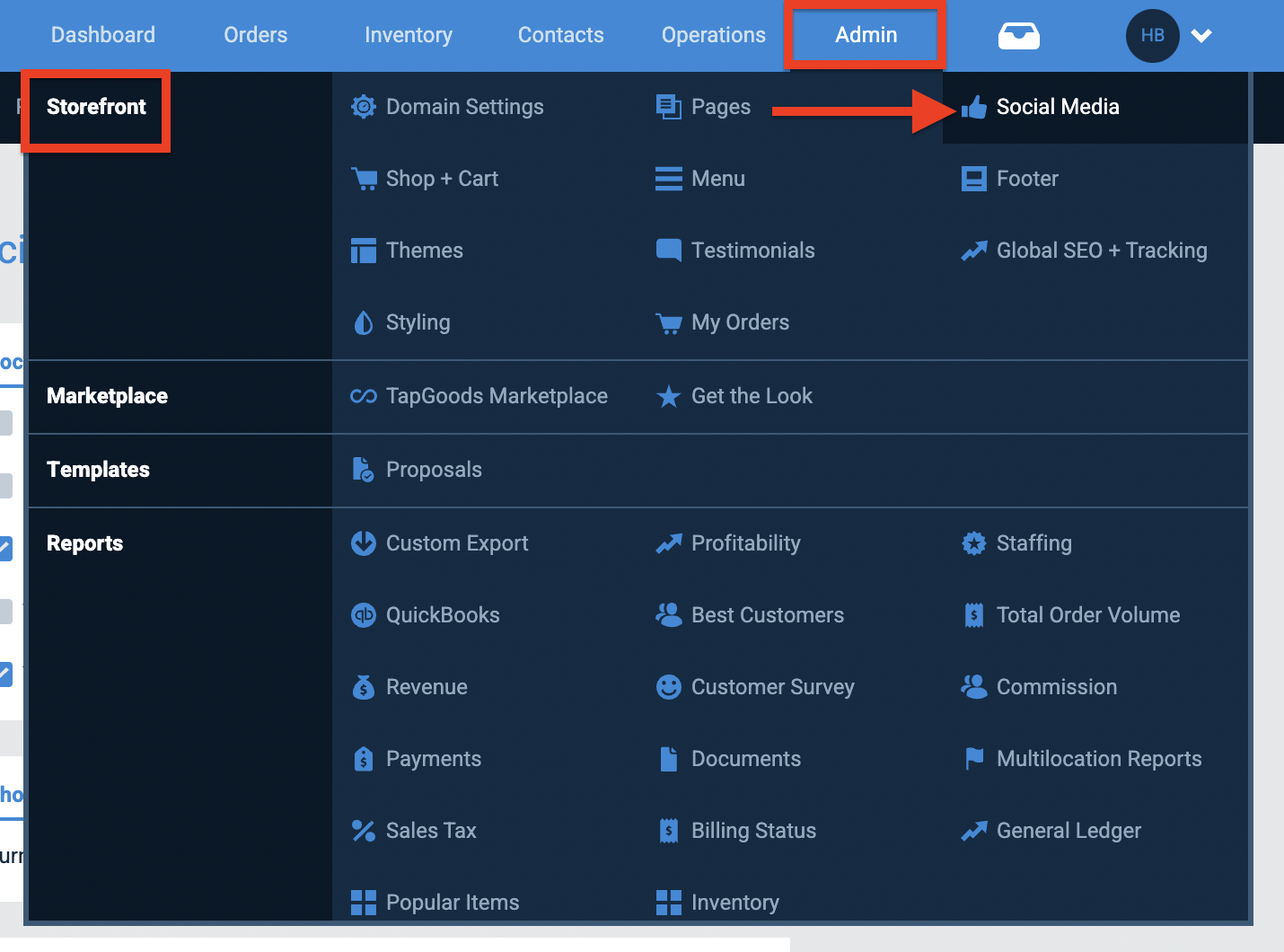
Task: Click the My Orders cart icon
Action: tap(669, 323)
